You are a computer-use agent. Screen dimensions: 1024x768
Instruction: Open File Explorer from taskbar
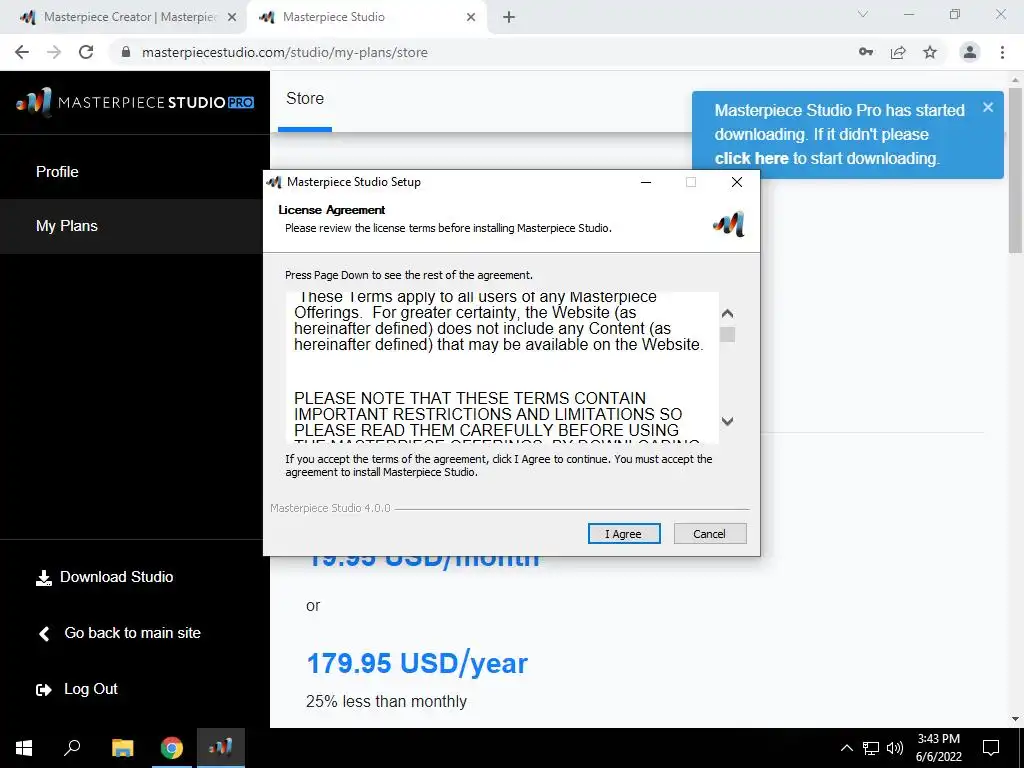click(x=122, y=748)
